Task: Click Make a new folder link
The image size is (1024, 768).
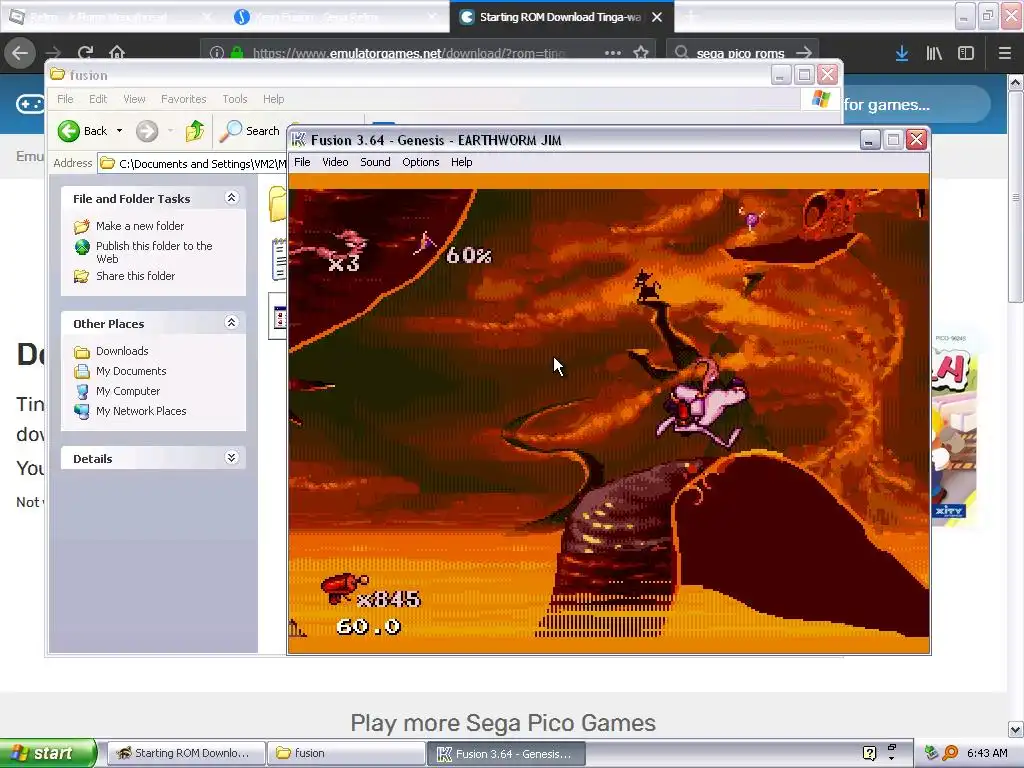Action: [x=140, y=225]
